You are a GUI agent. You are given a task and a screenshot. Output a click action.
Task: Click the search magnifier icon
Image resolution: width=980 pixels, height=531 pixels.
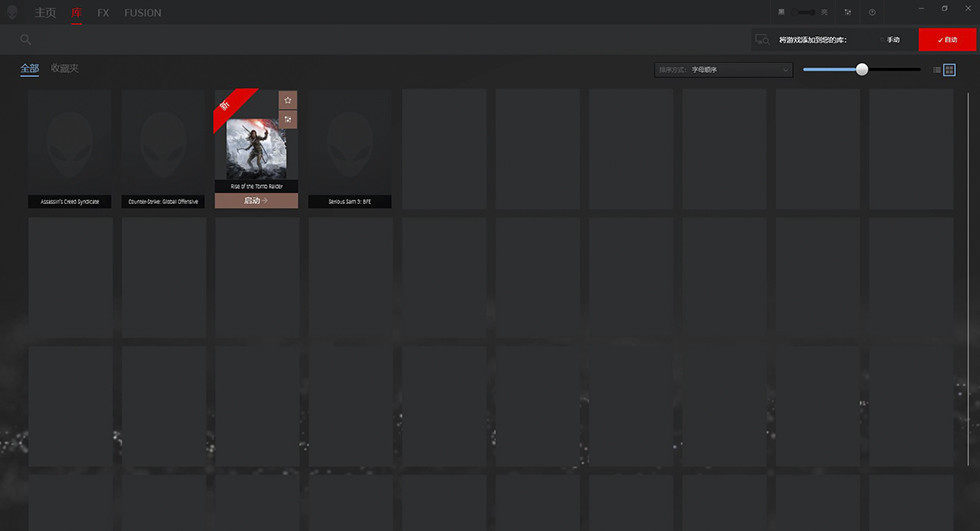pos(25,39)
